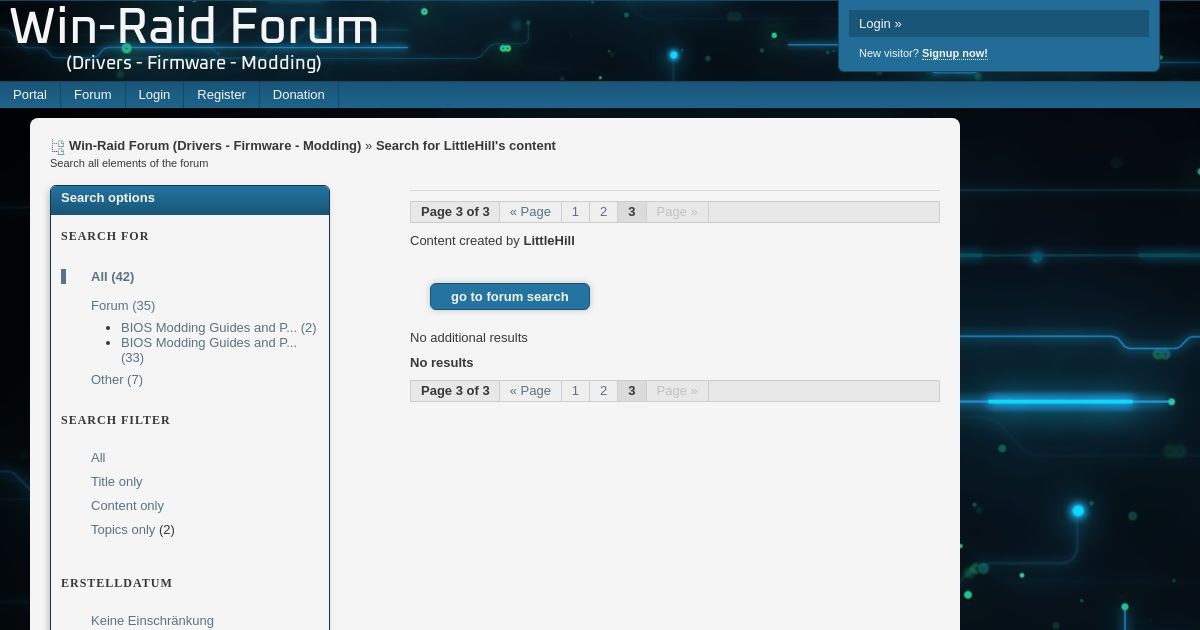Click the Search options panel header
The height and width of the screenshot is (630, 1200).
[x=190, y=199]
